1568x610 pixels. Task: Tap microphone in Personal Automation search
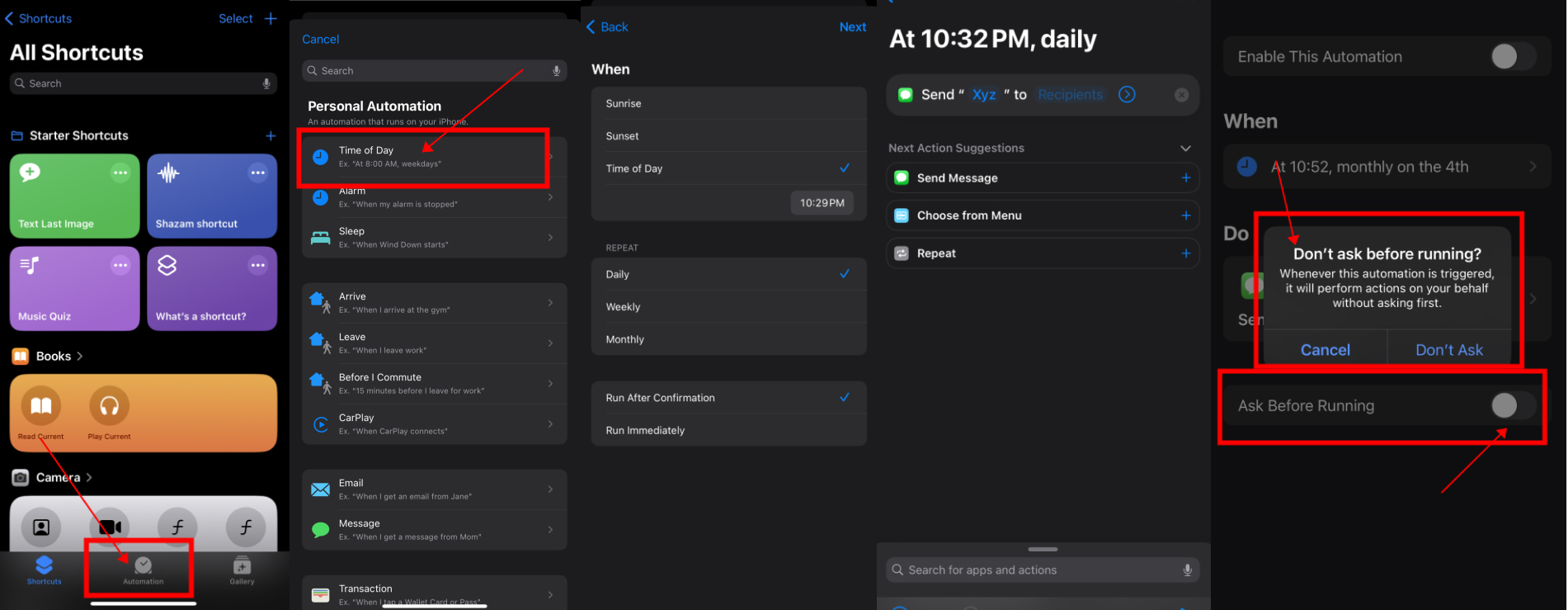557,71
